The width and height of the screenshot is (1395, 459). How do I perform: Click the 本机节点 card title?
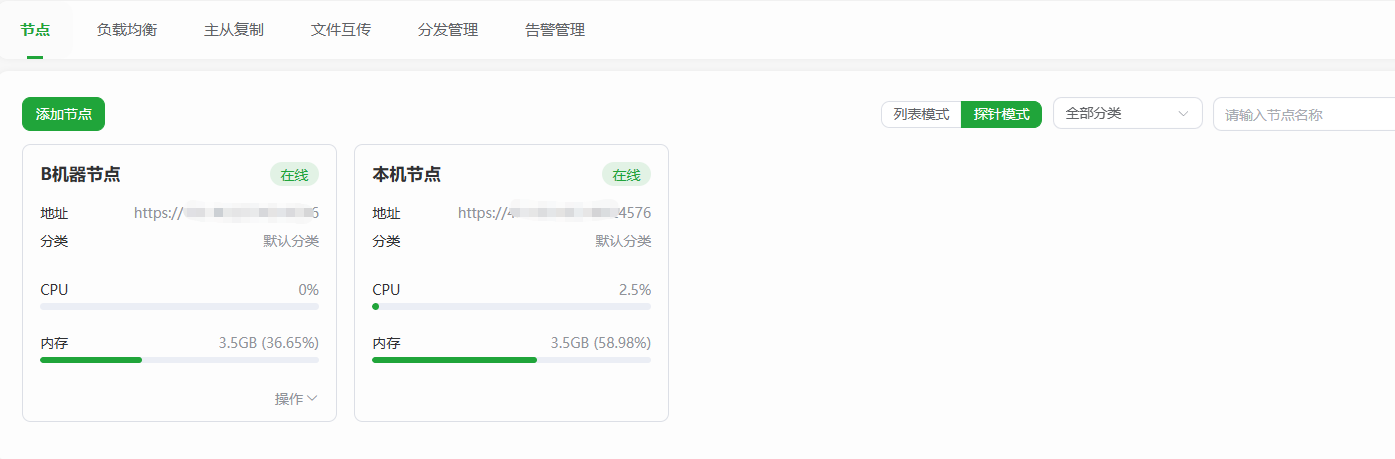pyautogui.click(x=406, y=174)
